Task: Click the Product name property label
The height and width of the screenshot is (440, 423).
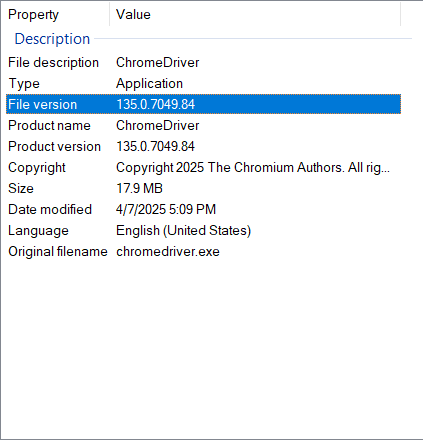Action: point(49,125)
